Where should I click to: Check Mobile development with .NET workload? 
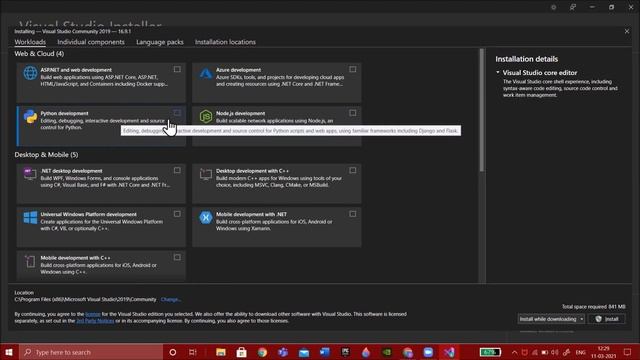(353, 214)
